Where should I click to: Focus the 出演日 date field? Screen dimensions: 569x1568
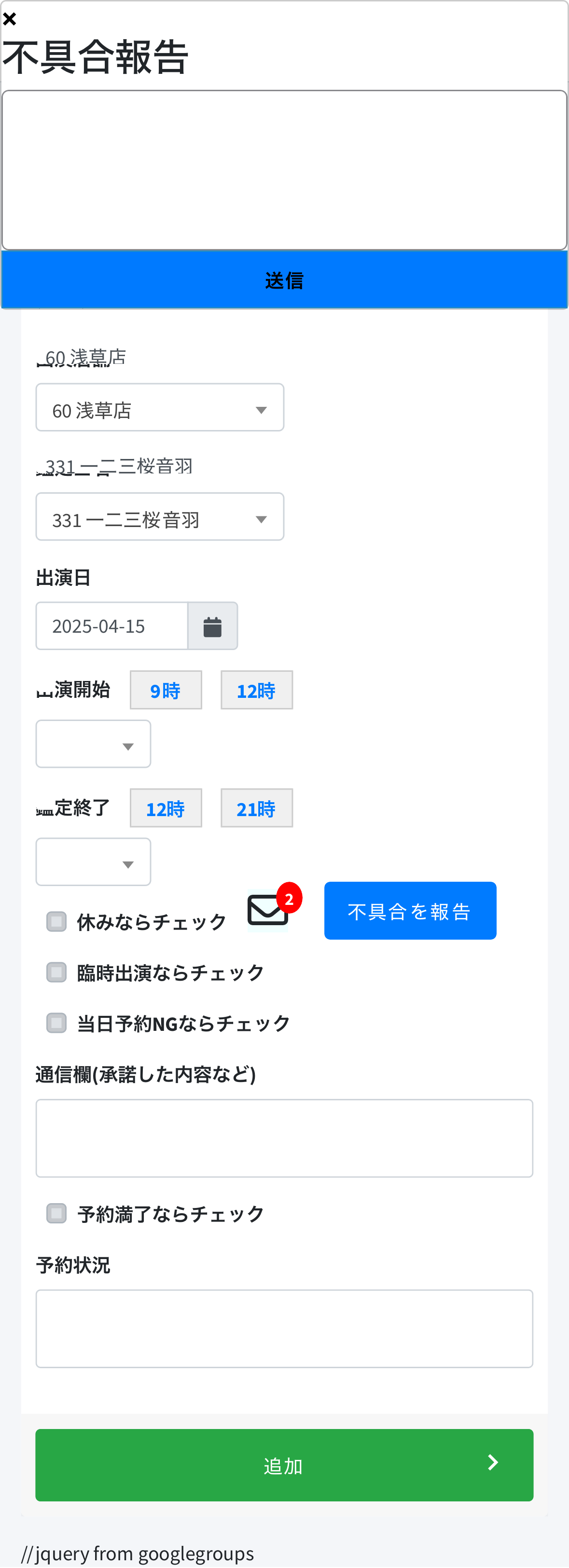112,626
